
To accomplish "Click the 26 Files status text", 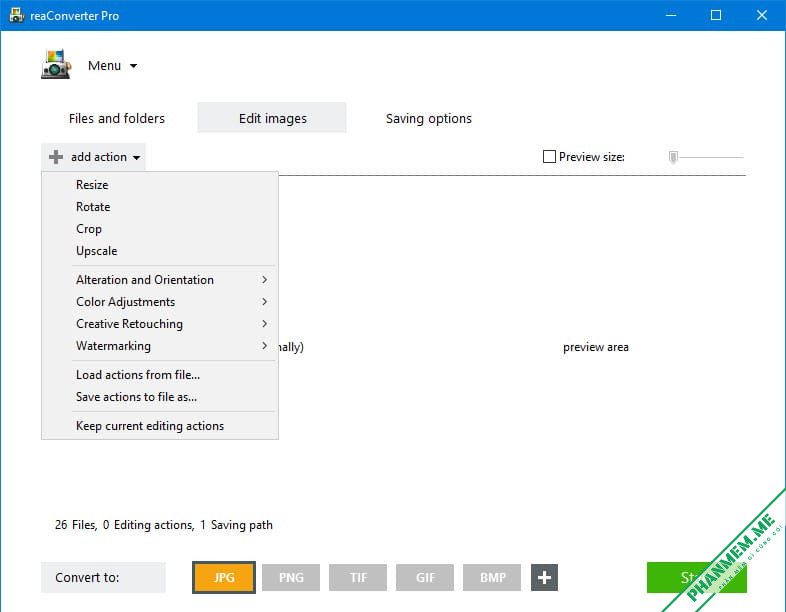I will (x=76, y=525).
